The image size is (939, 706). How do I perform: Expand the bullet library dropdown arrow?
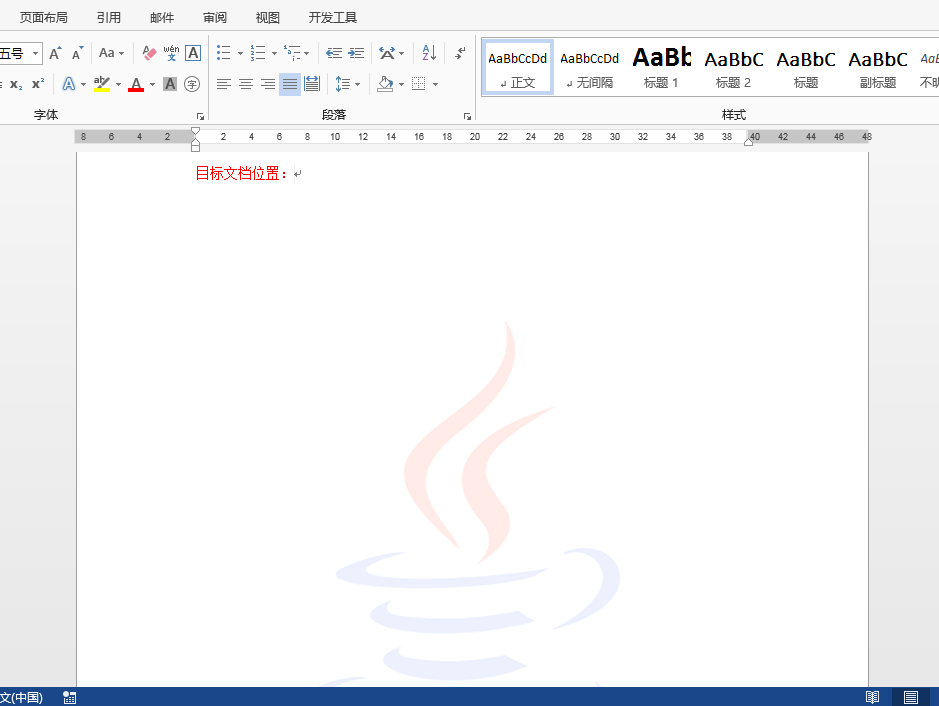(240, 54)
